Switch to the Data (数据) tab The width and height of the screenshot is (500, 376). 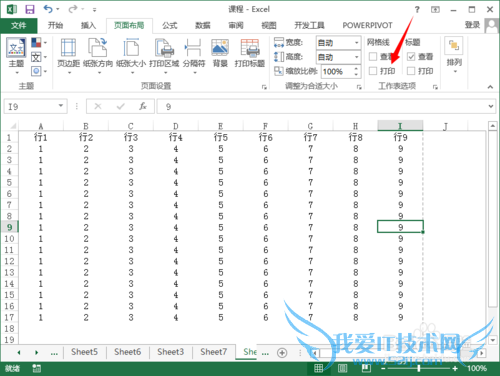coord(203,25)
